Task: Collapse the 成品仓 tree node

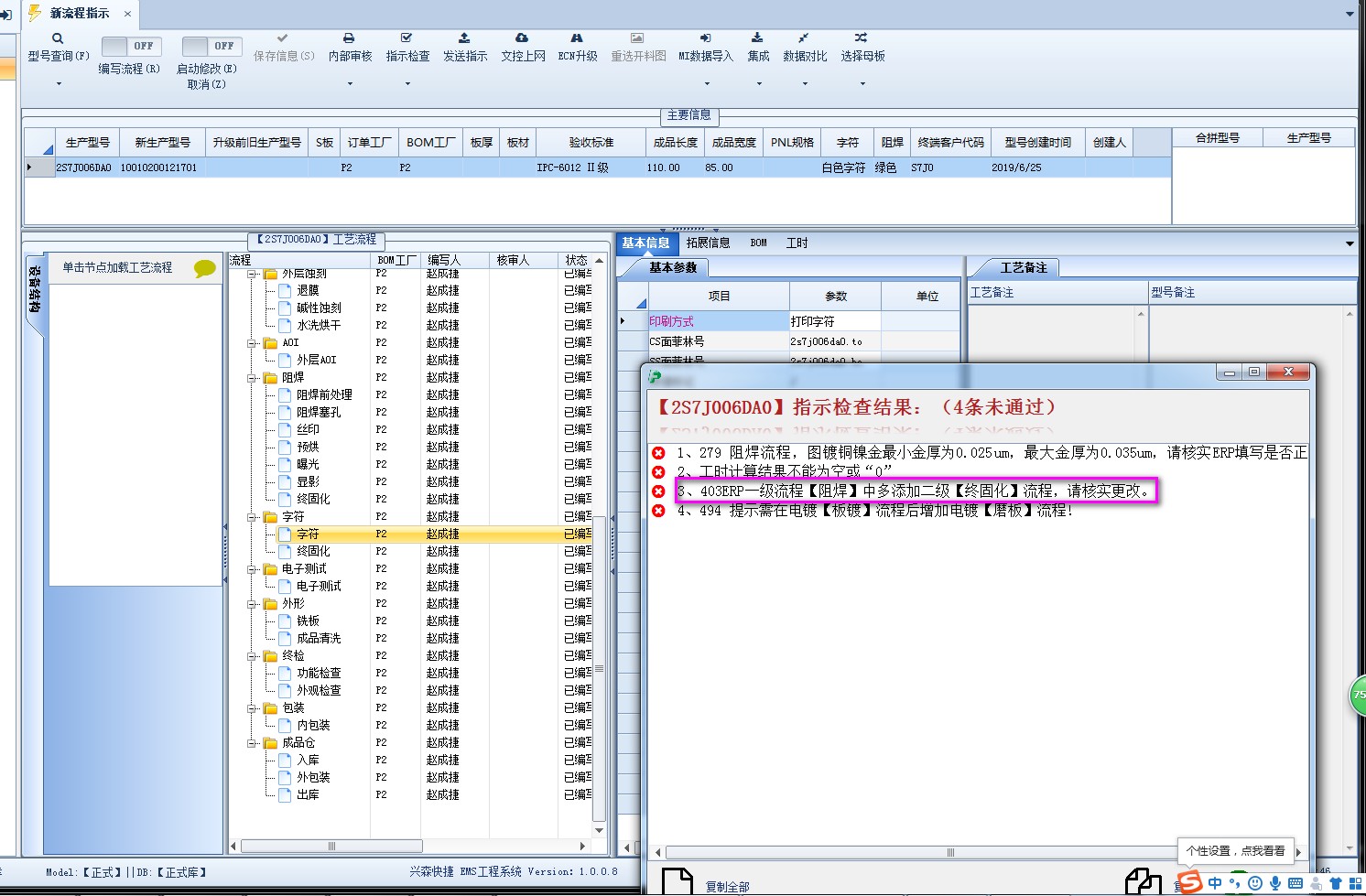Action: (252, 742)
